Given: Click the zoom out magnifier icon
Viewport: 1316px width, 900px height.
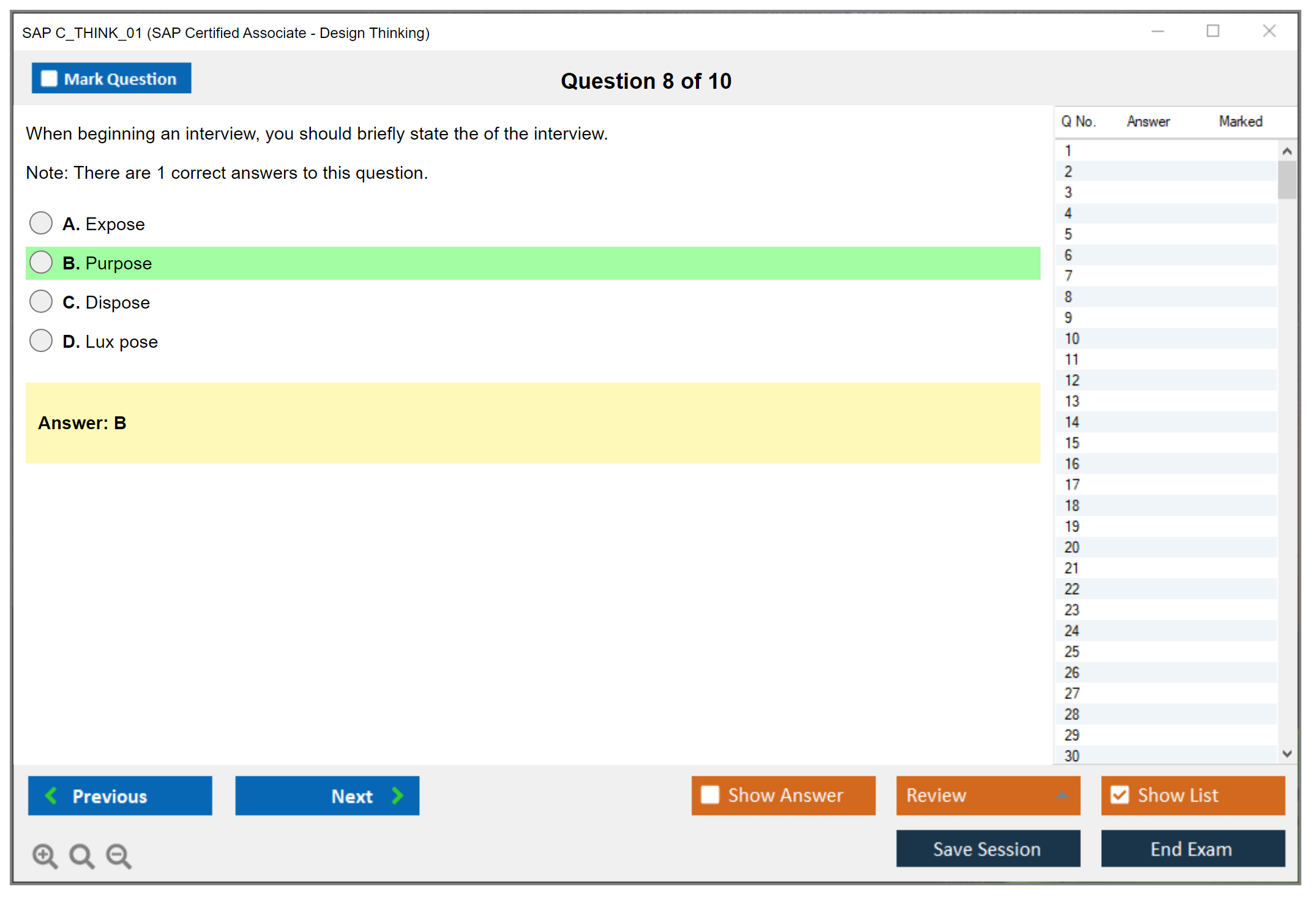Looking at the screenshot, I should pos(118,855).
